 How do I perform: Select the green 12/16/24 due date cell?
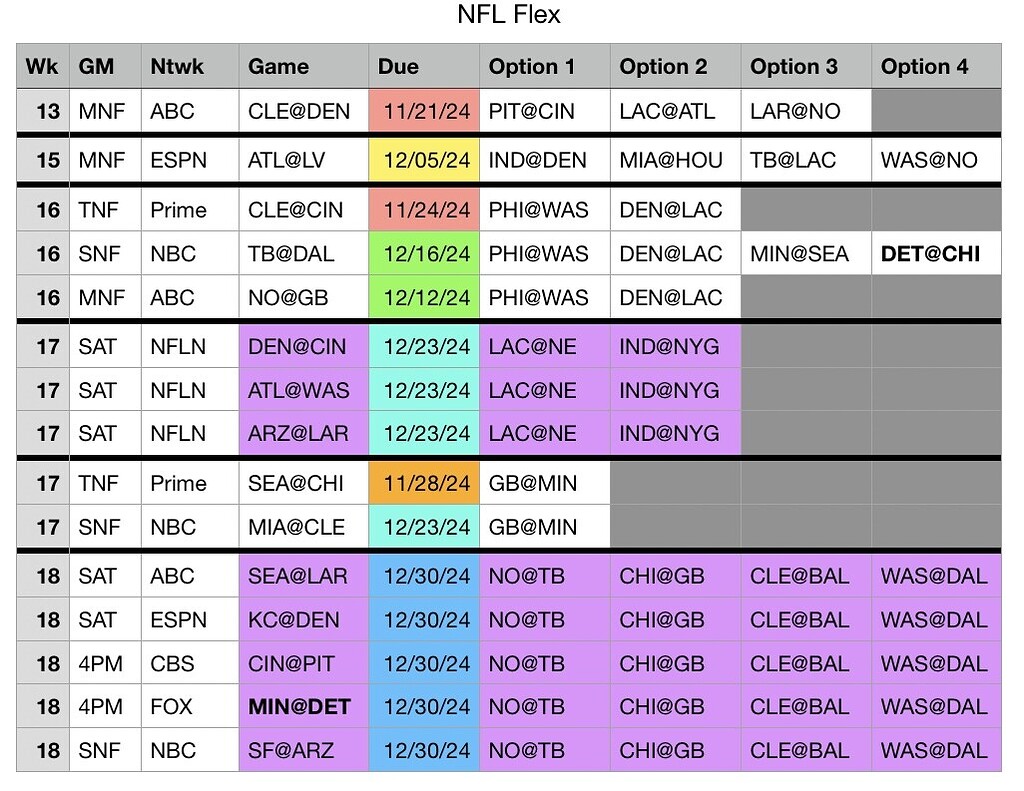[423, 254]
